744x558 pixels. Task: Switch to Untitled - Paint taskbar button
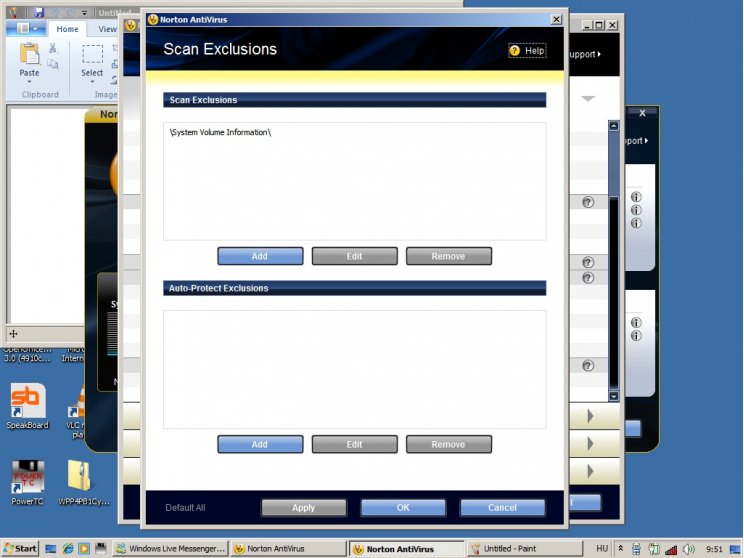524,549
